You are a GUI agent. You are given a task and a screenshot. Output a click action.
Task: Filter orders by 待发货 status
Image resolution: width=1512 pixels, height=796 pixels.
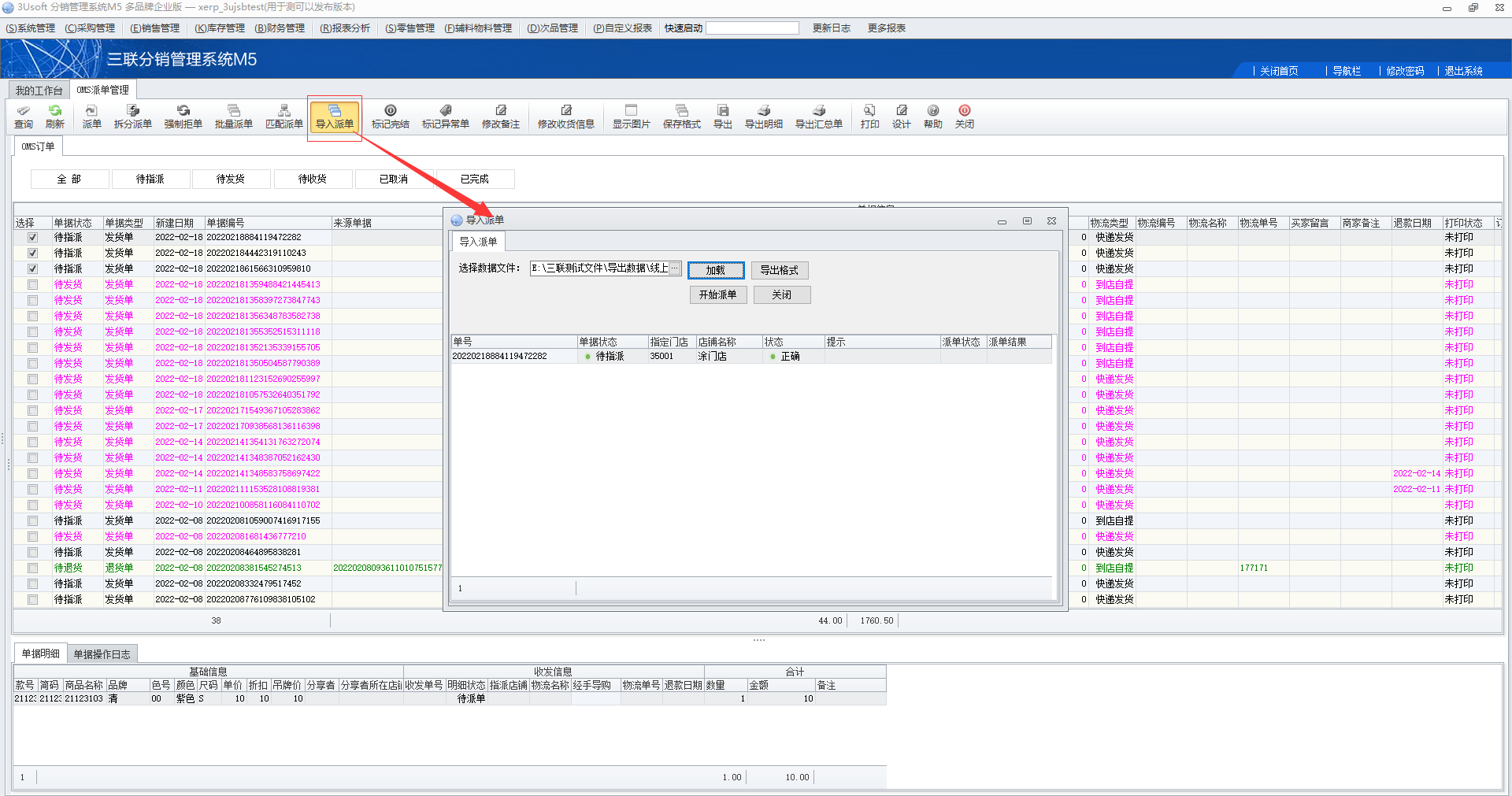click(x=231, y=179)
